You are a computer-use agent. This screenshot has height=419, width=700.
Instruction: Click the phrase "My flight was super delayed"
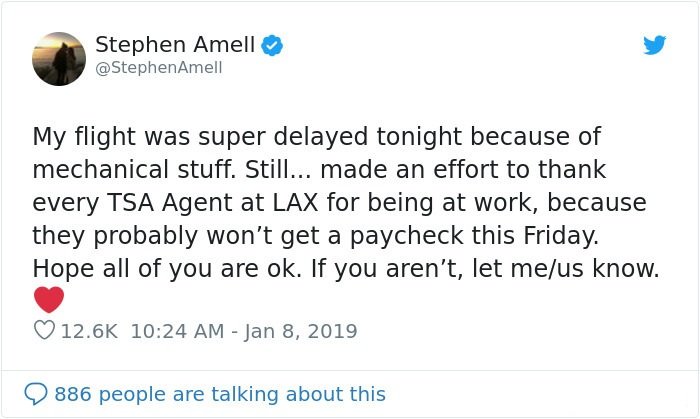click(200, 137)
